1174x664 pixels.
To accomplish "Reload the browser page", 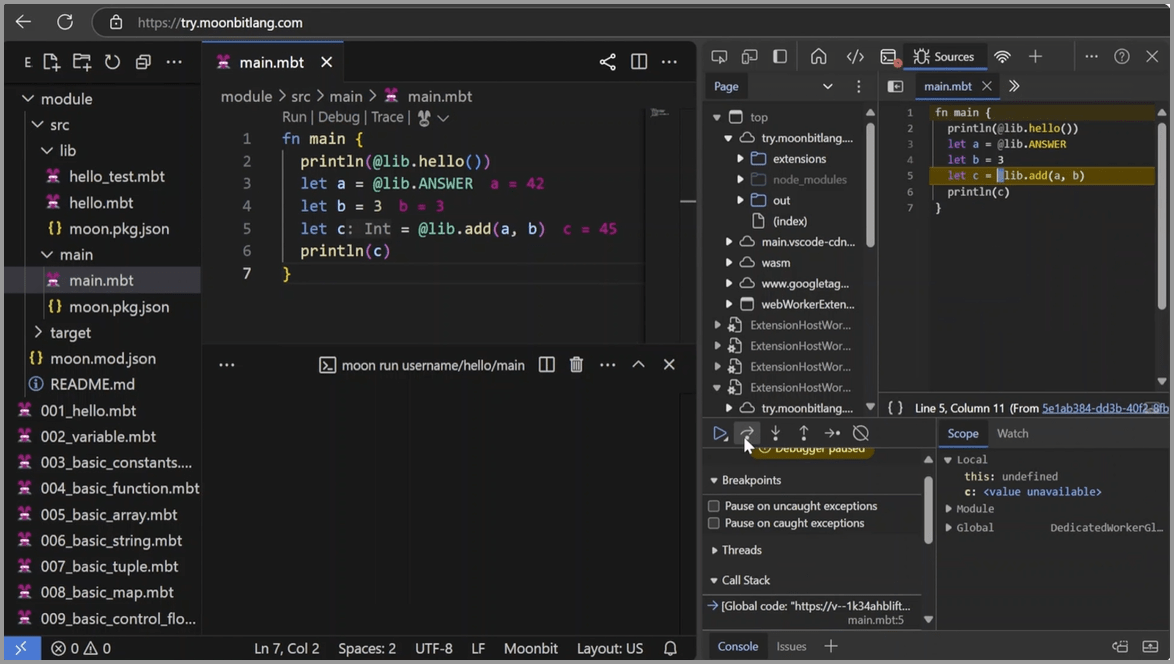I will click(65, 22).
